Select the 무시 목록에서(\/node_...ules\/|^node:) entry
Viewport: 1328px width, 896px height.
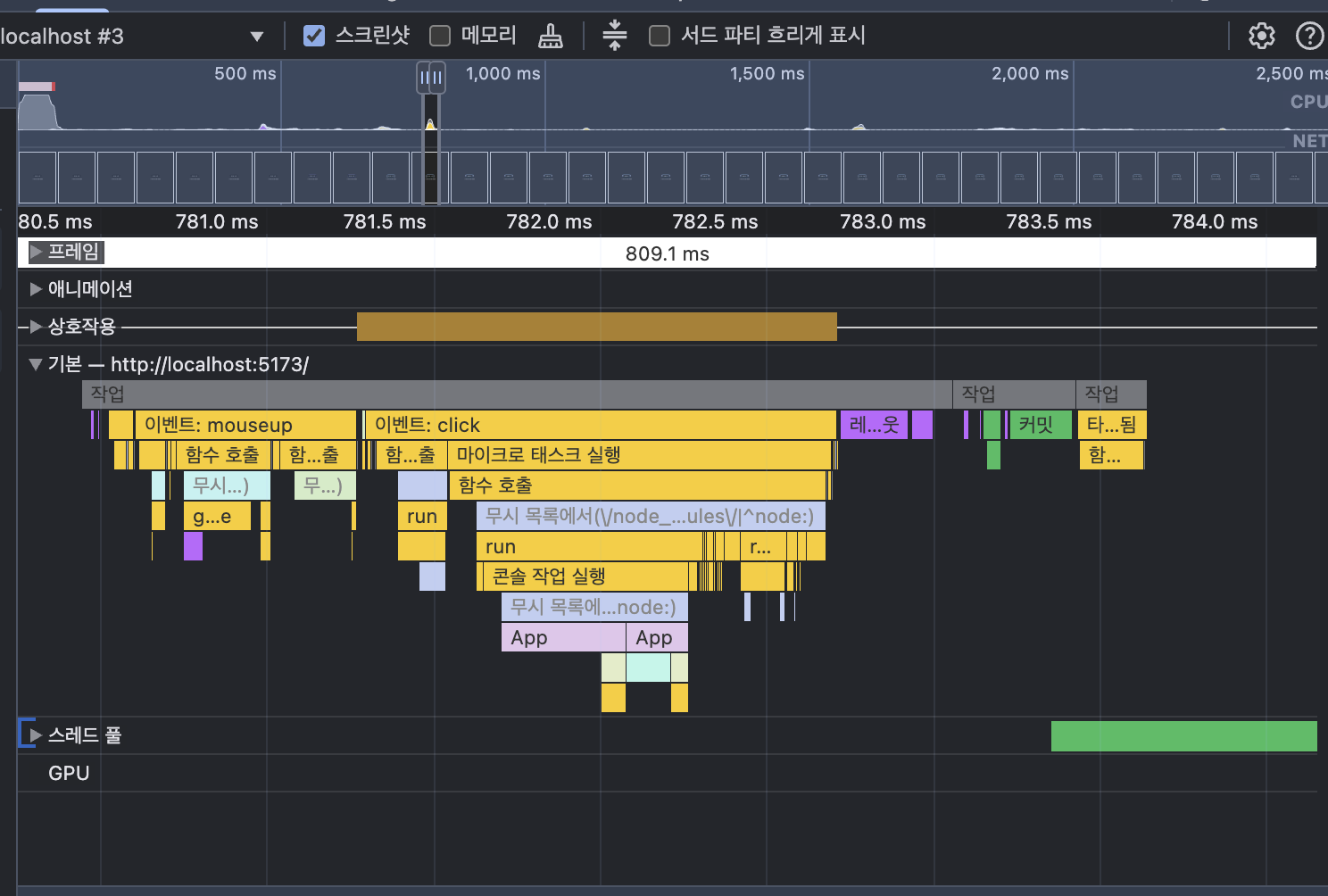(x=651, y=516)
